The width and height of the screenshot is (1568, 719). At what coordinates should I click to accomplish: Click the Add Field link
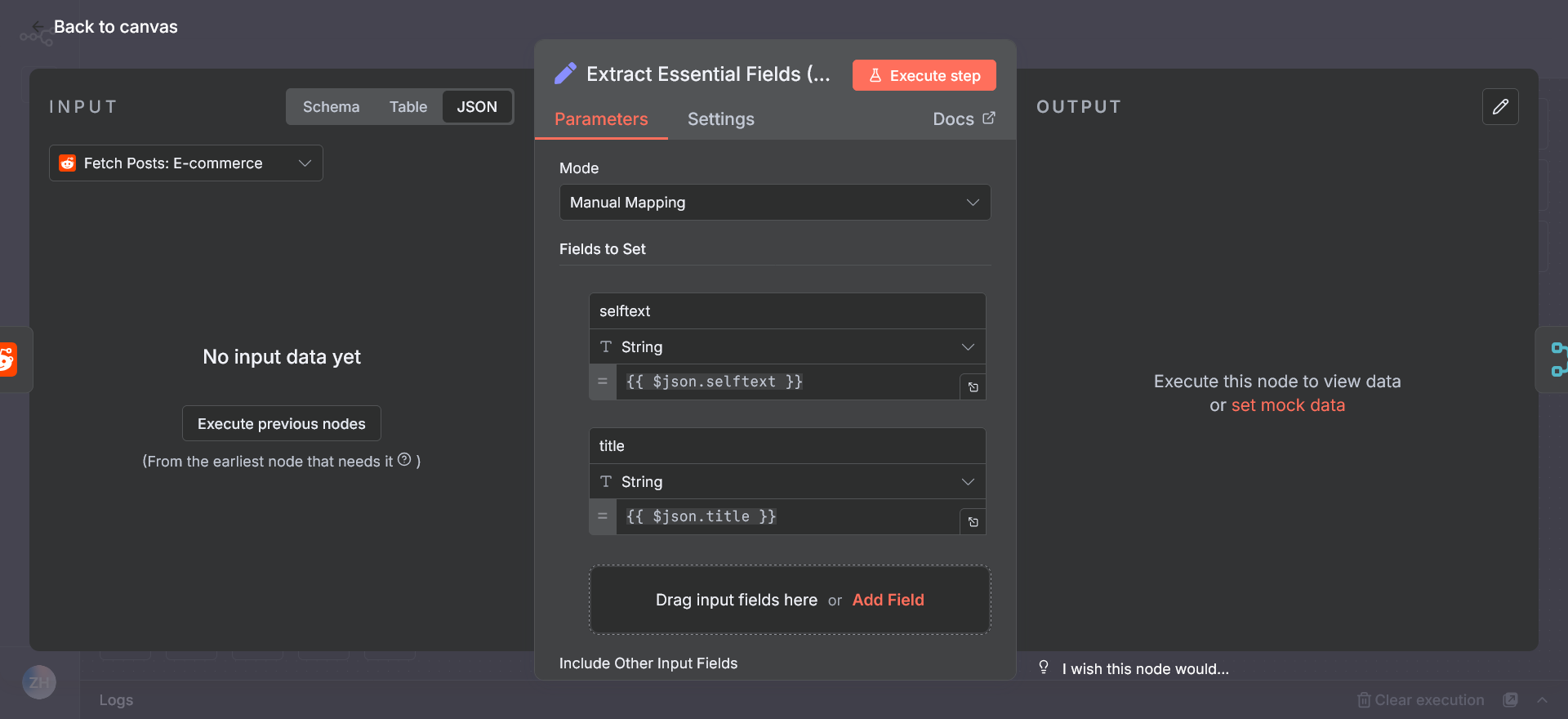click(888, 600)
